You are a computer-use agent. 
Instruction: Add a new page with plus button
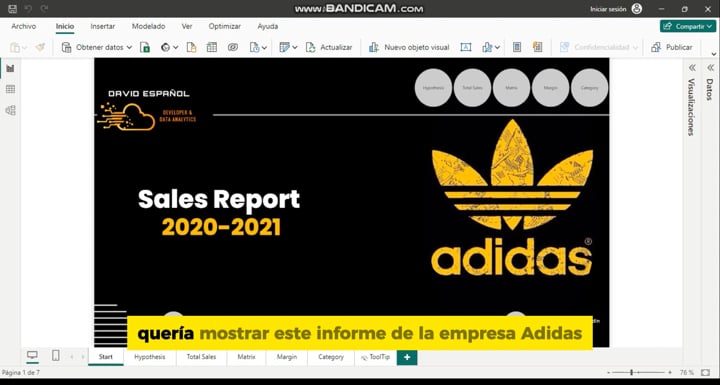pos(407,357)
